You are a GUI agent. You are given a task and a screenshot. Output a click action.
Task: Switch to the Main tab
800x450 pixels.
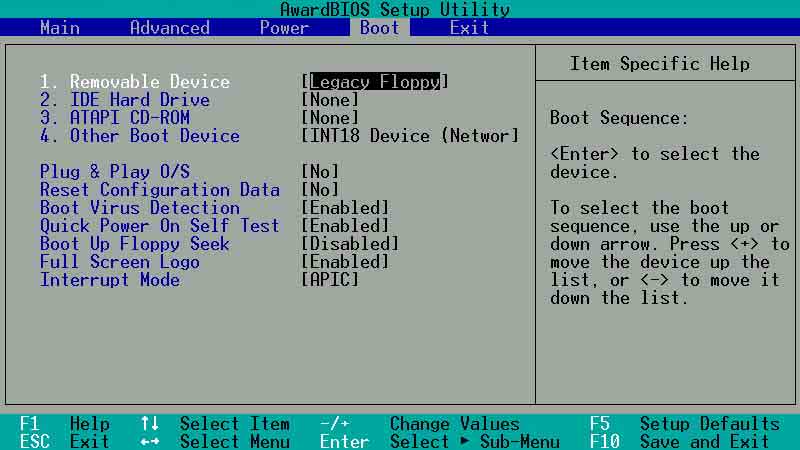(x=60, y=28)
